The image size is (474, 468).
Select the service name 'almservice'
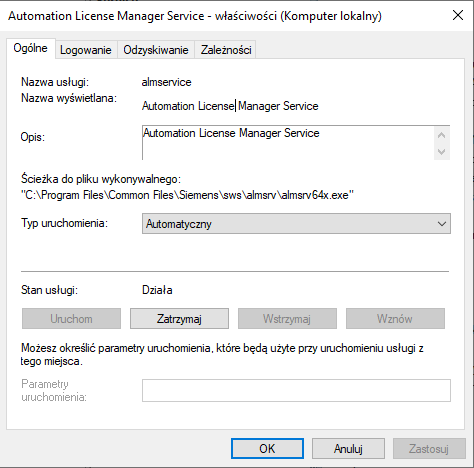tap(166, 82)
